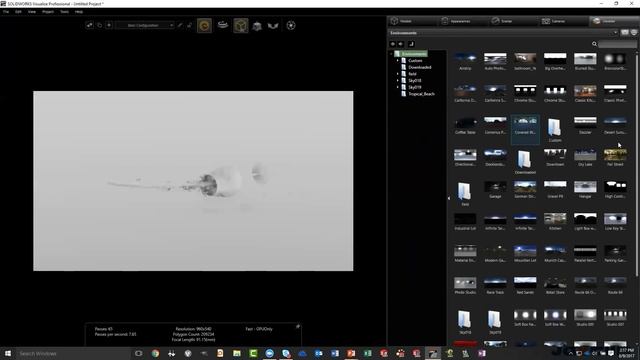Image resolution: width=640 pixels, height=360 pixels.
Task: Click the library forward navigation arrow
Action: (x=400, y=44)
